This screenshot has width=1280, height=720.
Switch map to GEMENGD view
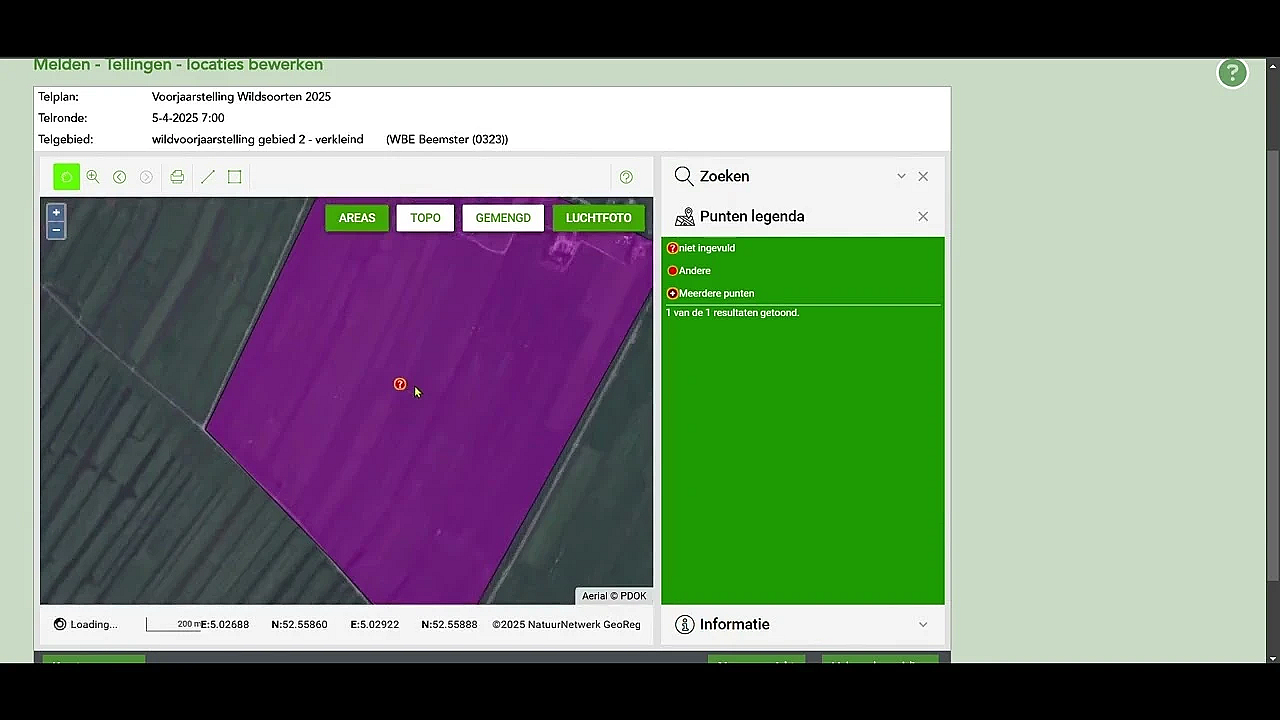tap(503, 218)
